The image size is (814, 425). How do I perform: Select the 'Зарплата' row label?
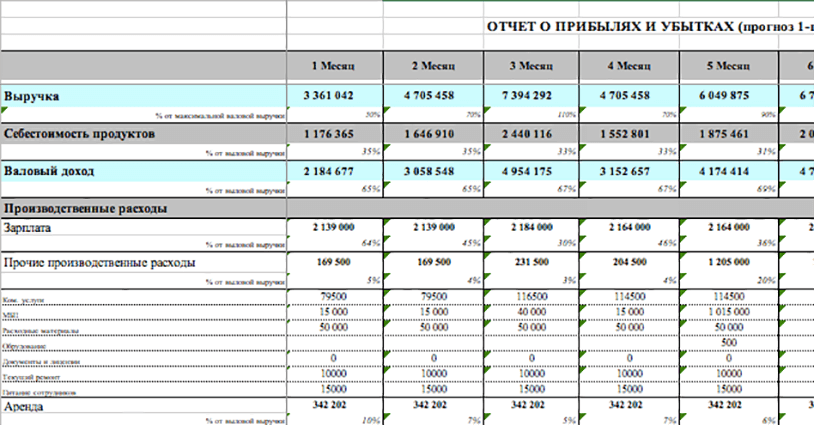point(30,228)
